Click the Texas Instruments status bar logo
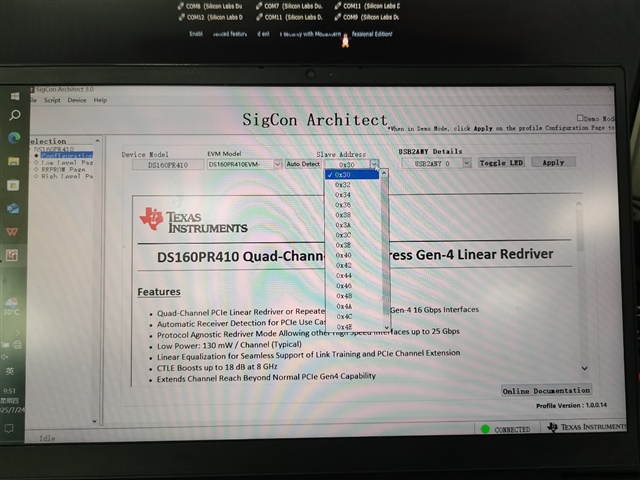The image size is (640, 480). (x=586, y=427)
